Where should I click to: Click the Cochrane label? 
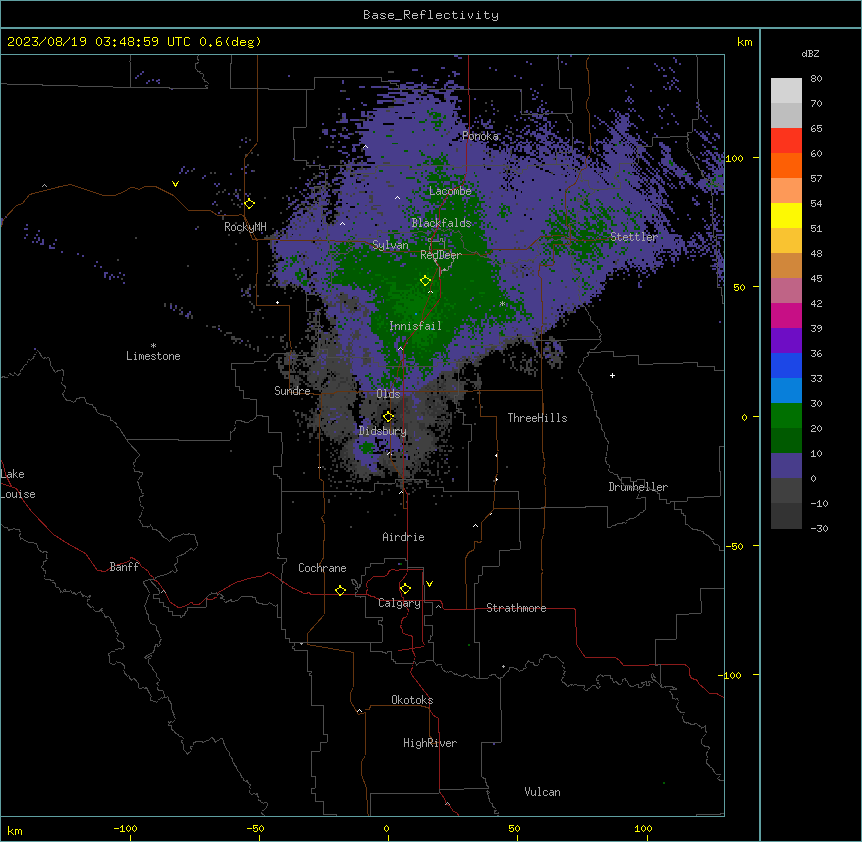(x=322, y=568)
